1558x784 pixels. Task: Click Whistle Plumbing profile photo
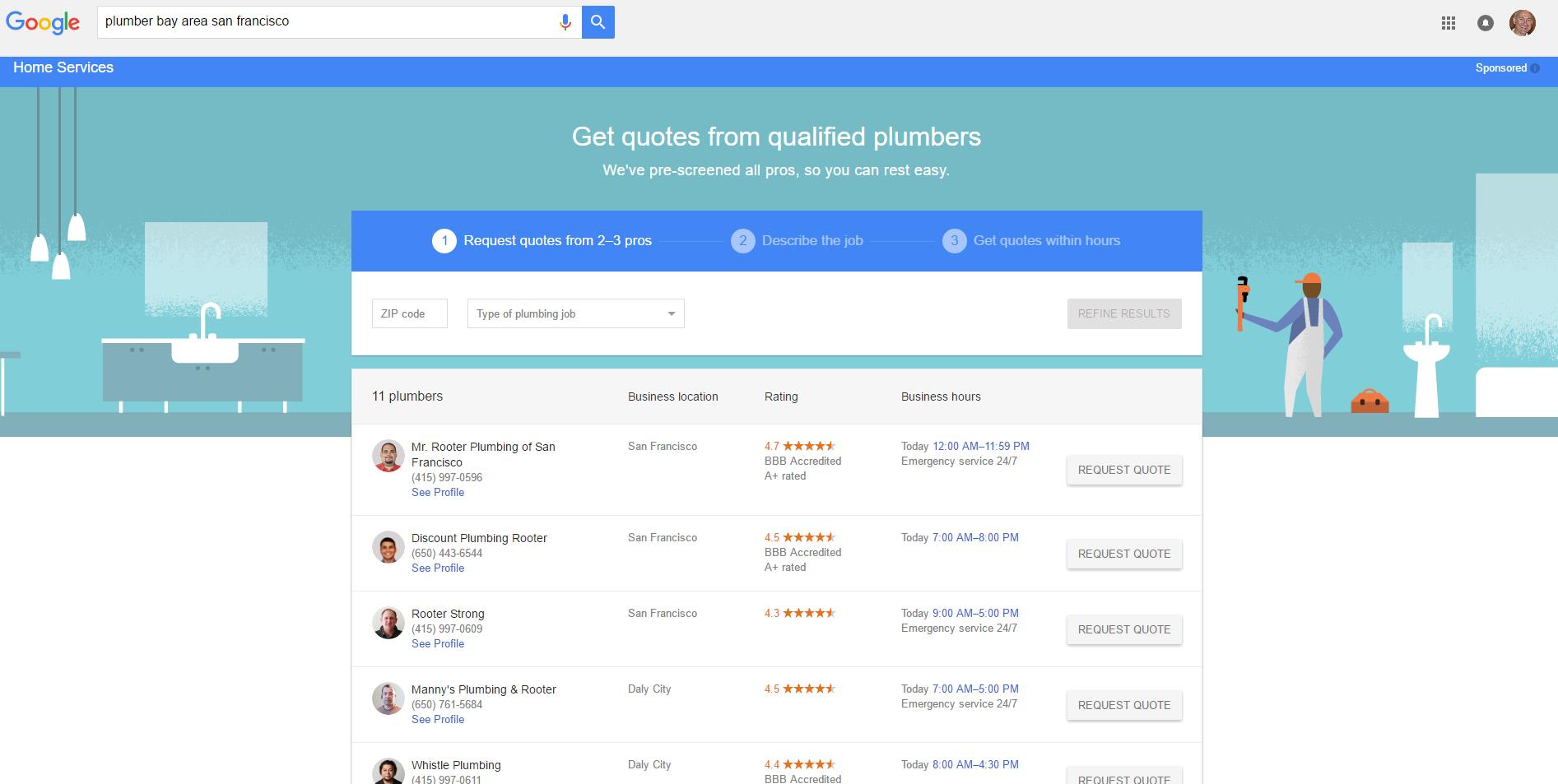click(x=388, y=772)
